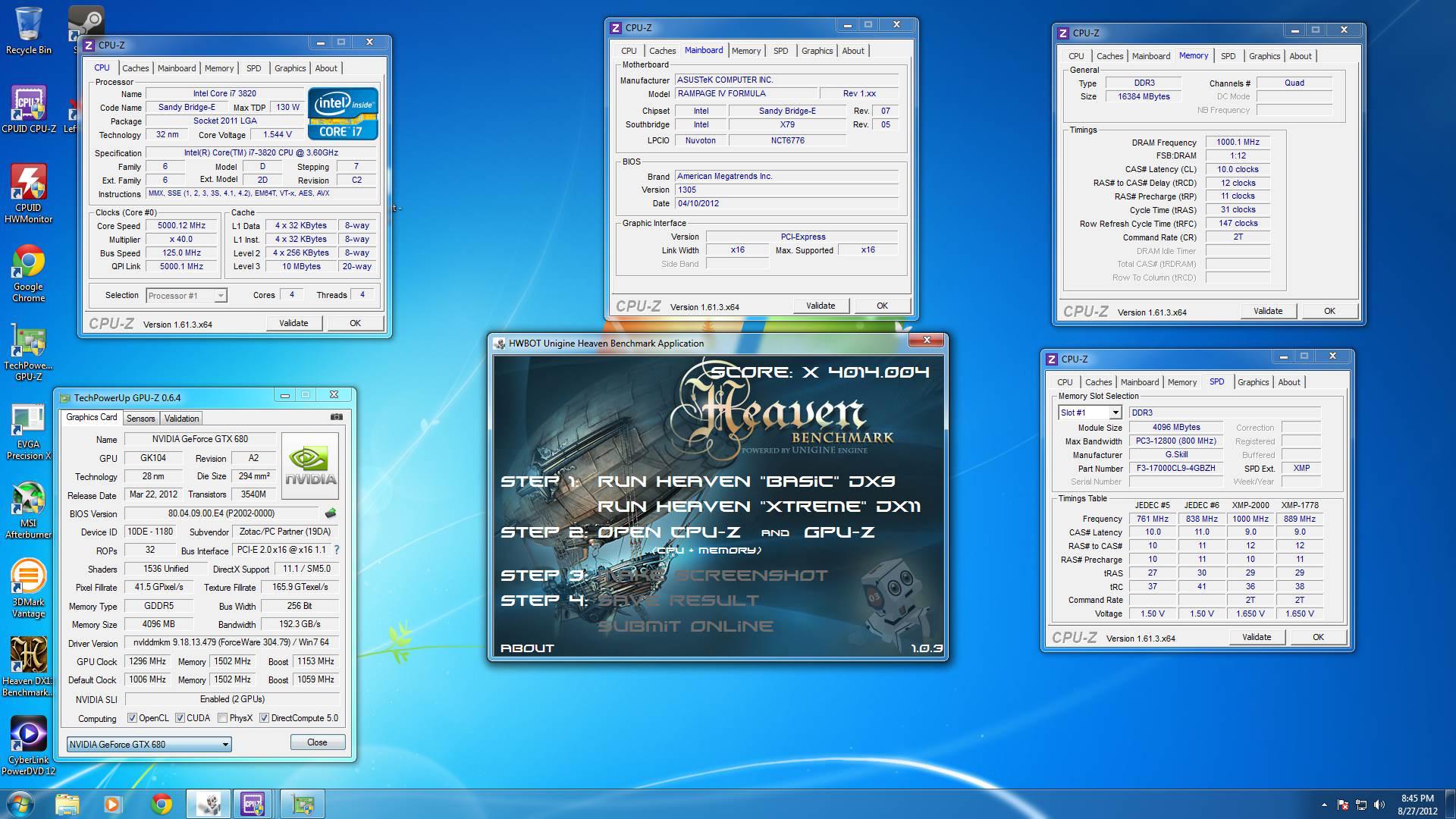The image size is (1456, 819).
Task: Click the NVIDIA logo in GPU-Z
Action: click(x=310, y=465)
